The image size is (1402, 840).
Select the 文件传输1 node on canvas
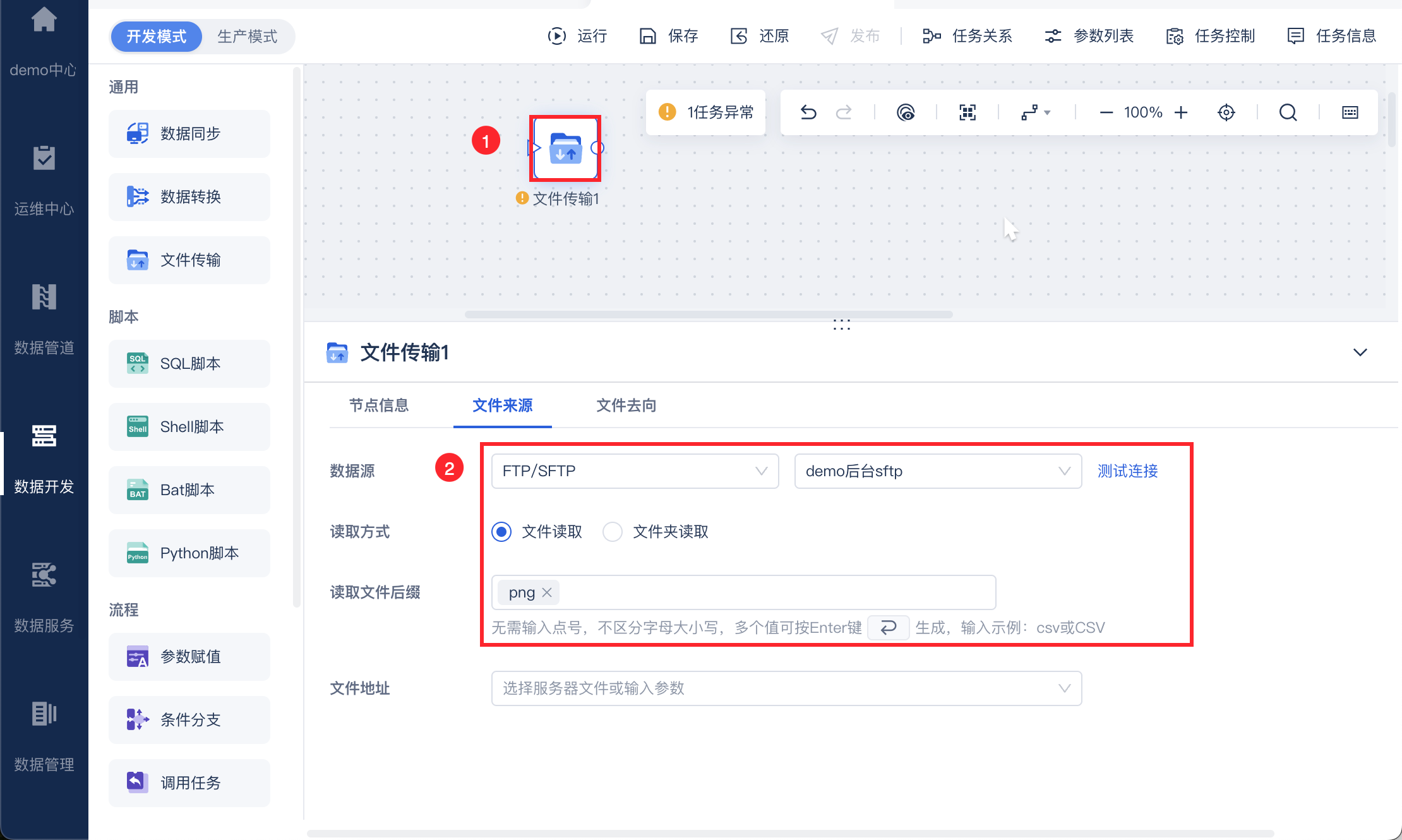pos(565,148)
